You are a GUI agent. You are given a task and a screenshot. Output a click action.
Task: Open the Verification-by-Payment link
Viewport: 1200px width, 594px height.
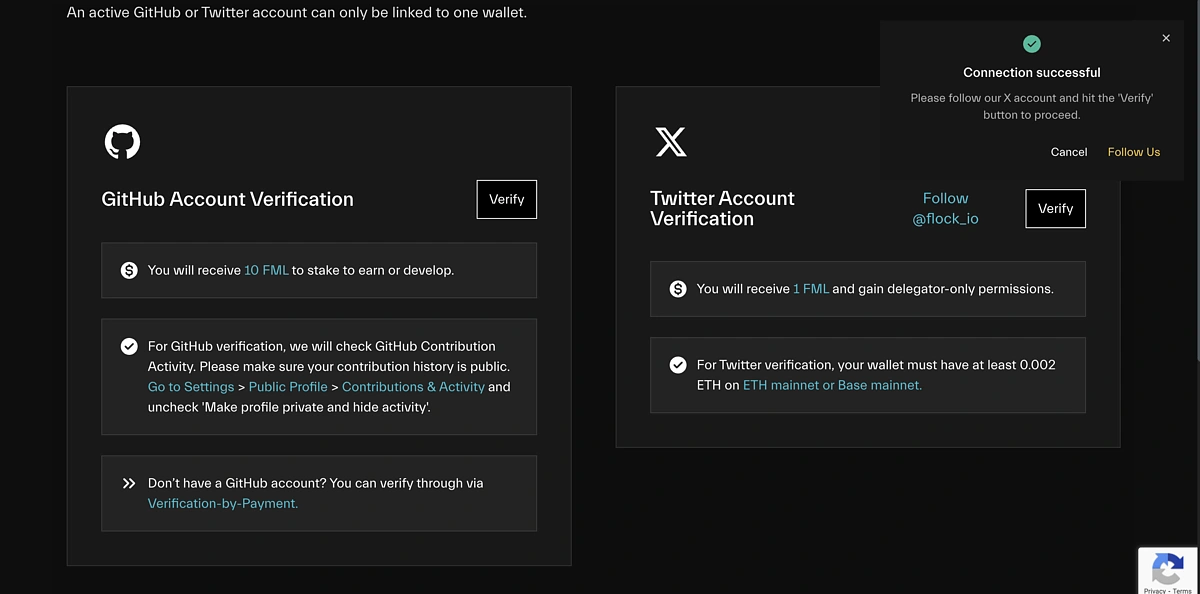[223, 503]
